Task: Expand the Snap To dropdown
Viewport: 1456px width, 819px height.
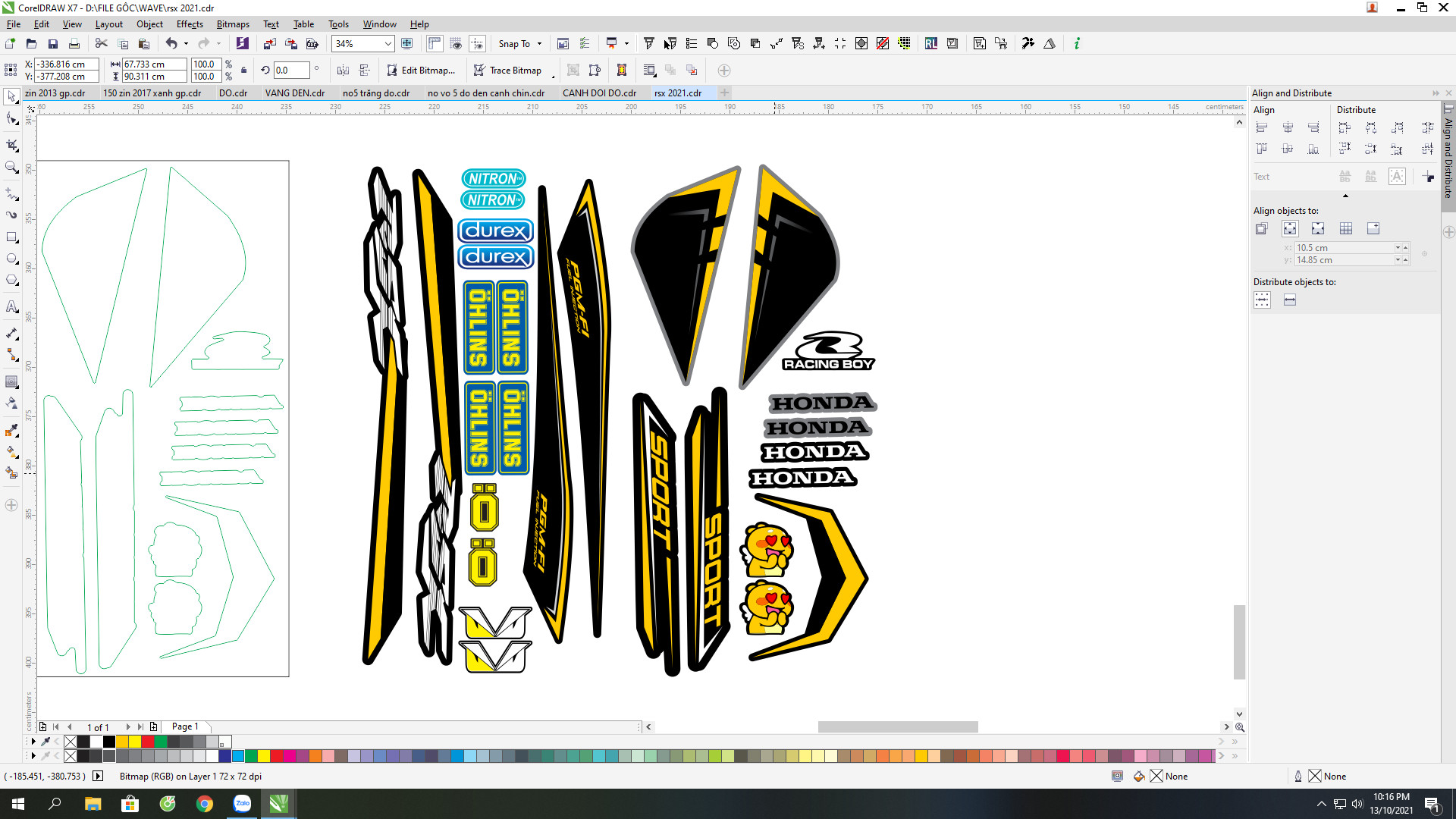Action: tap(539, 44)
